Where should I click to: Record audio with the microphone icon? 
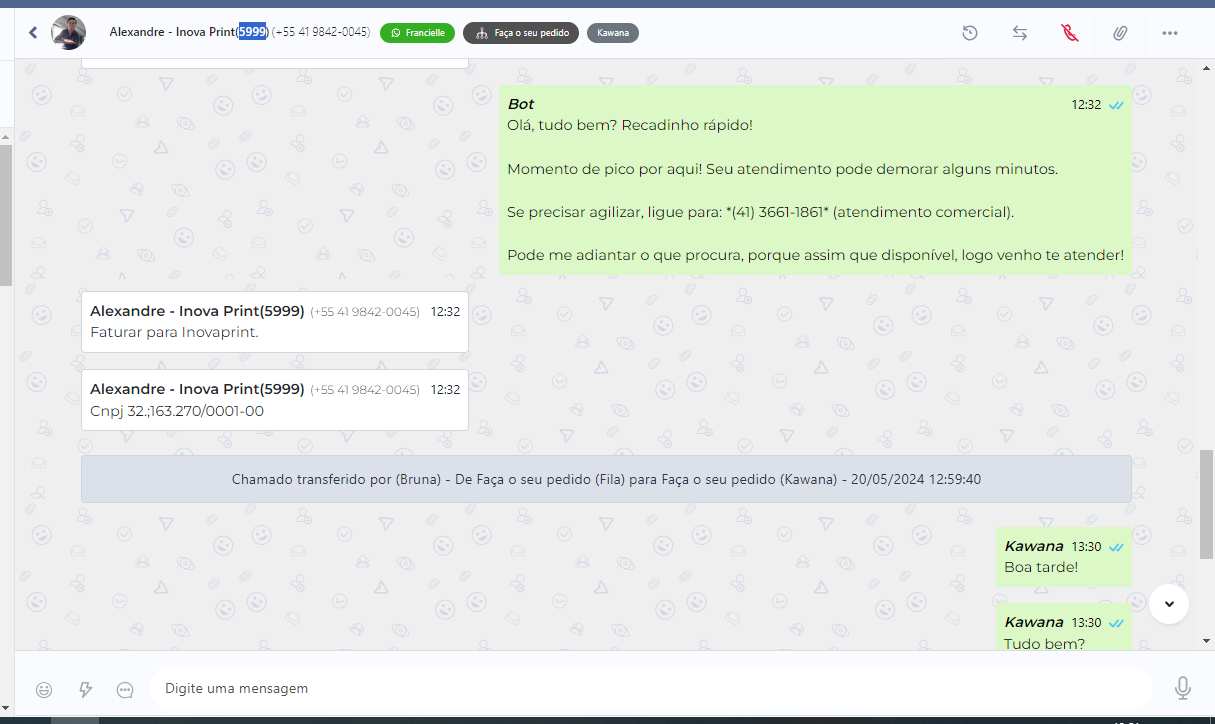pyautogui.click(x=1183, y=688)
